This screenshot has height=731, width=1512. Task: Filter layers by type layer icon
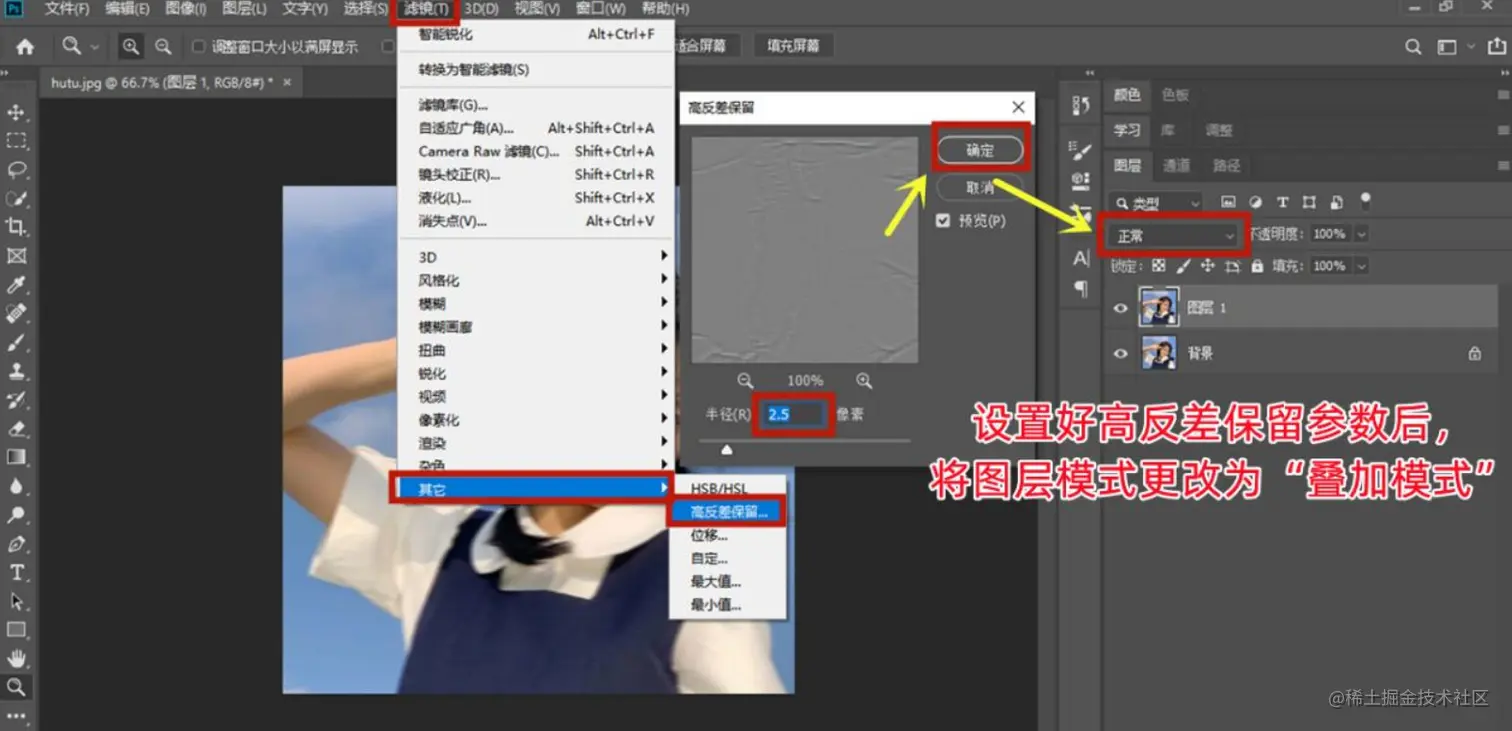tap(1283, 202)
